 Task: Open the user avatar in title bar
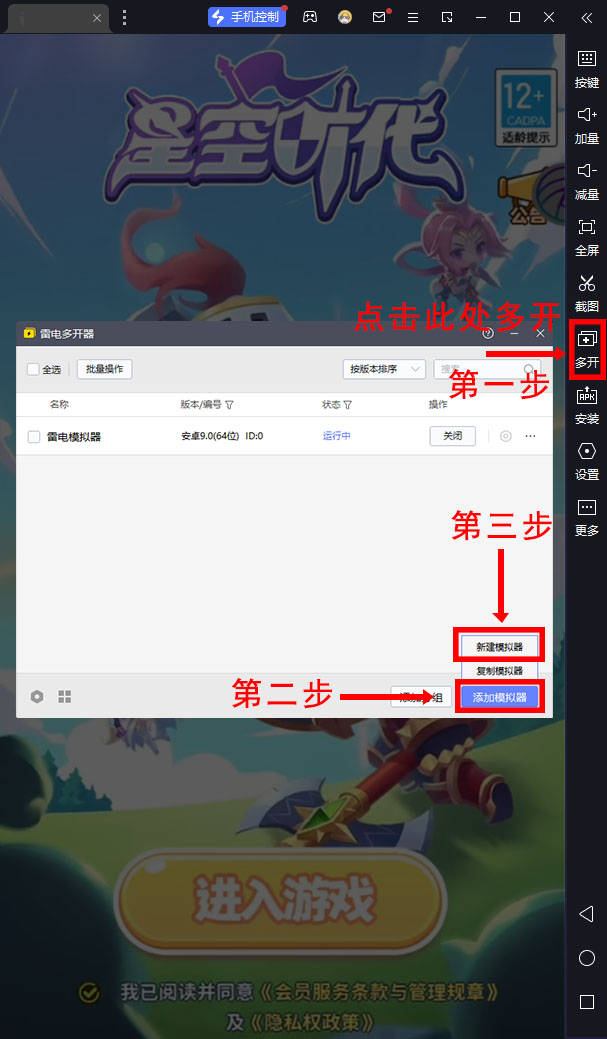pos(344,17)
